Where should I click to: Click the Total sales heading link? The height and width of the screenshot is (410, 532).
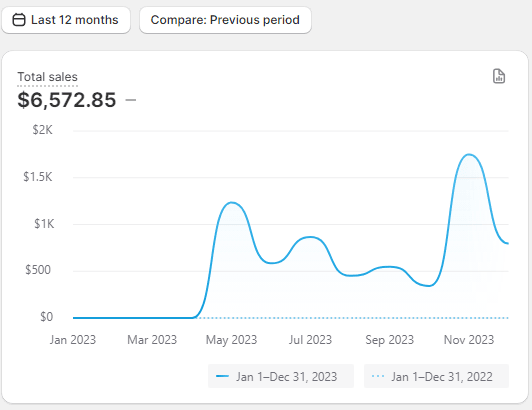48,77
